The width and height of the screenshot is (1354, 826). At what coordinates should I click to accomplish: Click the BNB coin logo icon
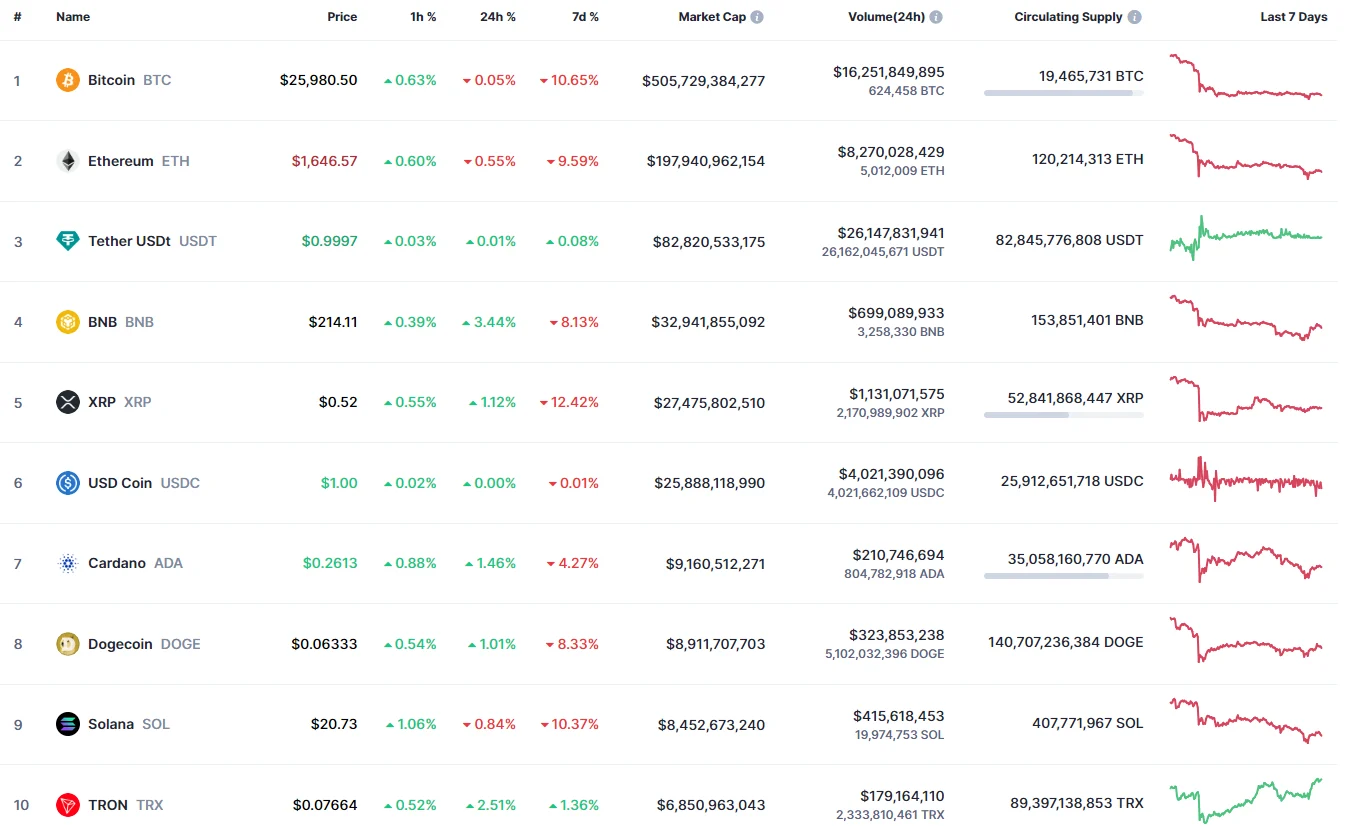(66, 322)
